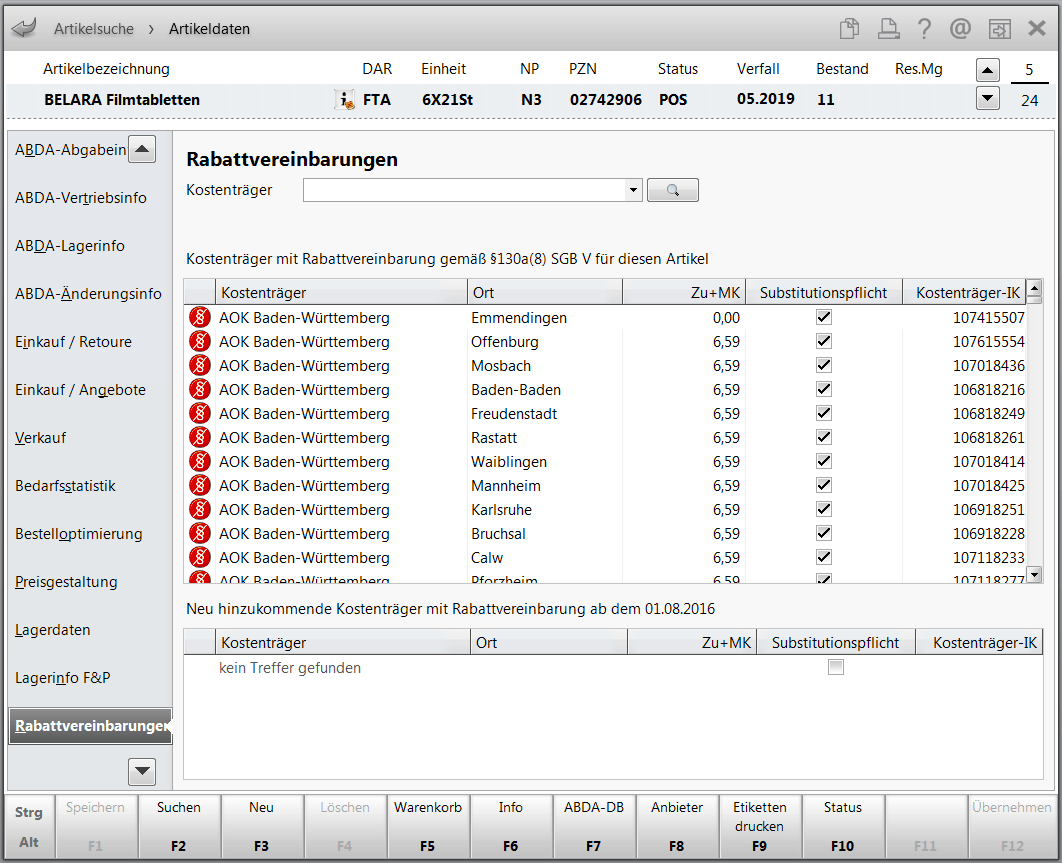Viewport: 1062px width, 863px height.
Task: Open the ABDA-Vertriebsinfo sidebar page
Action: pos(81,198)
